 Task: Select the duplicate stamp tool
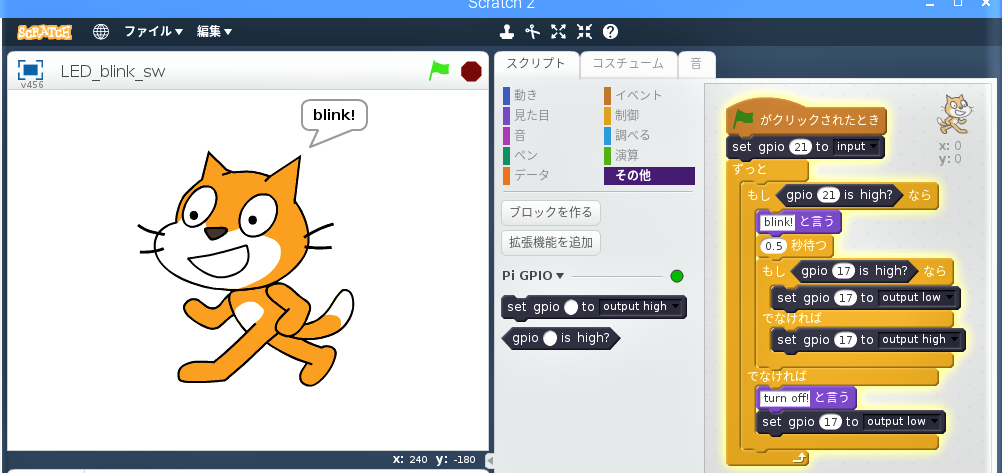[x=507, y=31]
